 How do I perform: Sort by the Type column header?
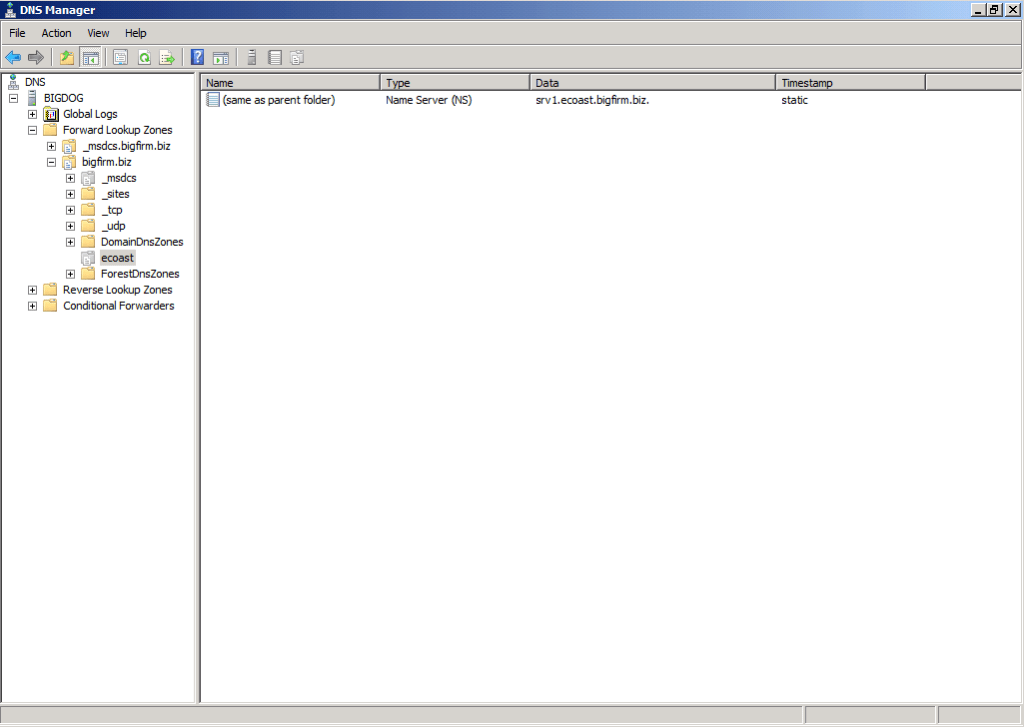click(x=455, y=83)
